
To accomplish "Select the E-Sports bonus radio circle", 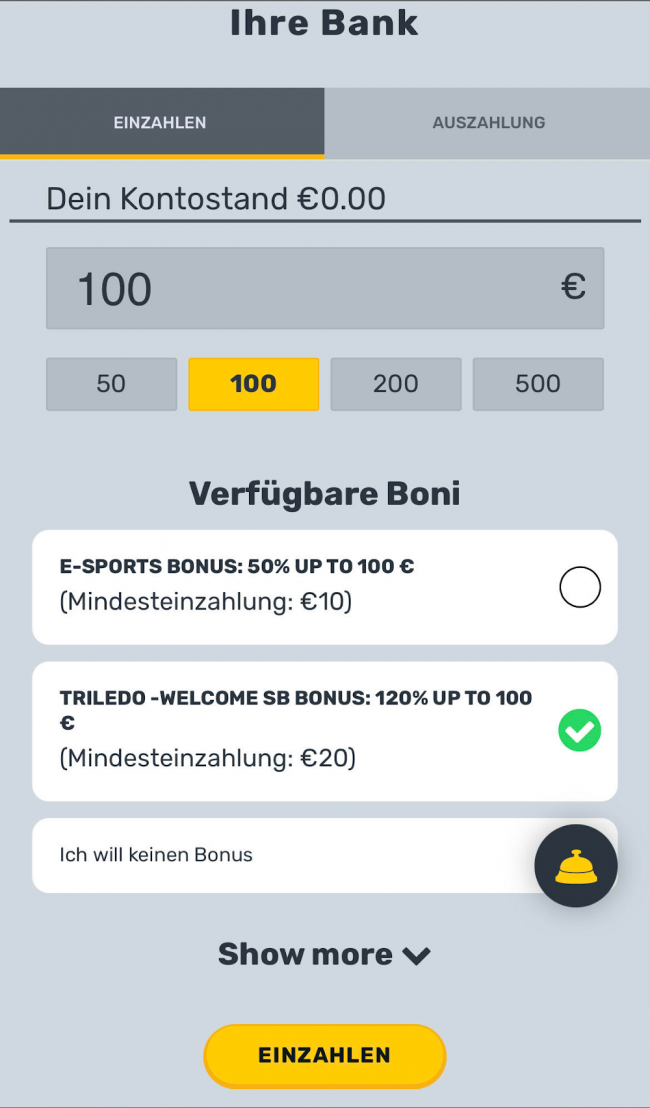I will pos(579,587).
